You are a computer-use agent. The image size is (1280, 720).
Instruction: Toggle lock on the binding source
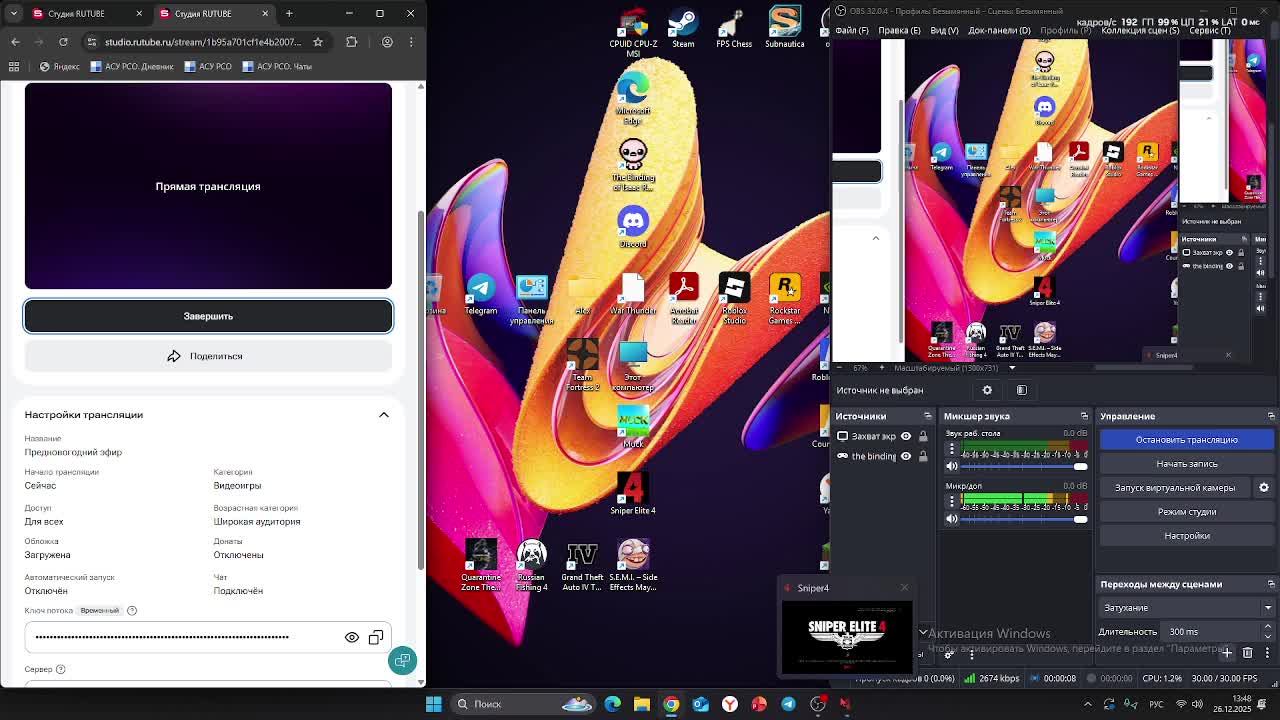coord(923,456)
